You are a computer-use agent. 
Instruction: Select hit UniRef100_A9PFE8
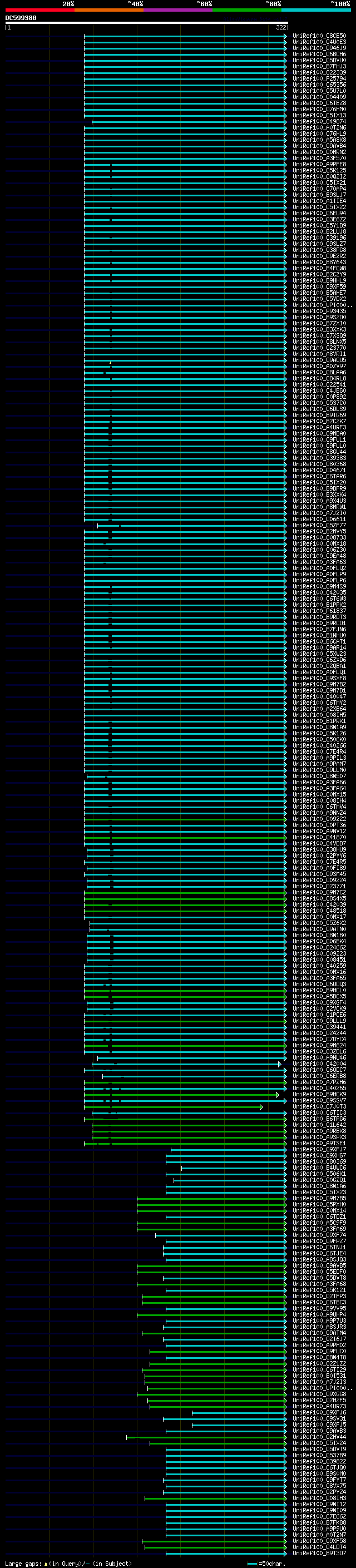click(319, 164)
